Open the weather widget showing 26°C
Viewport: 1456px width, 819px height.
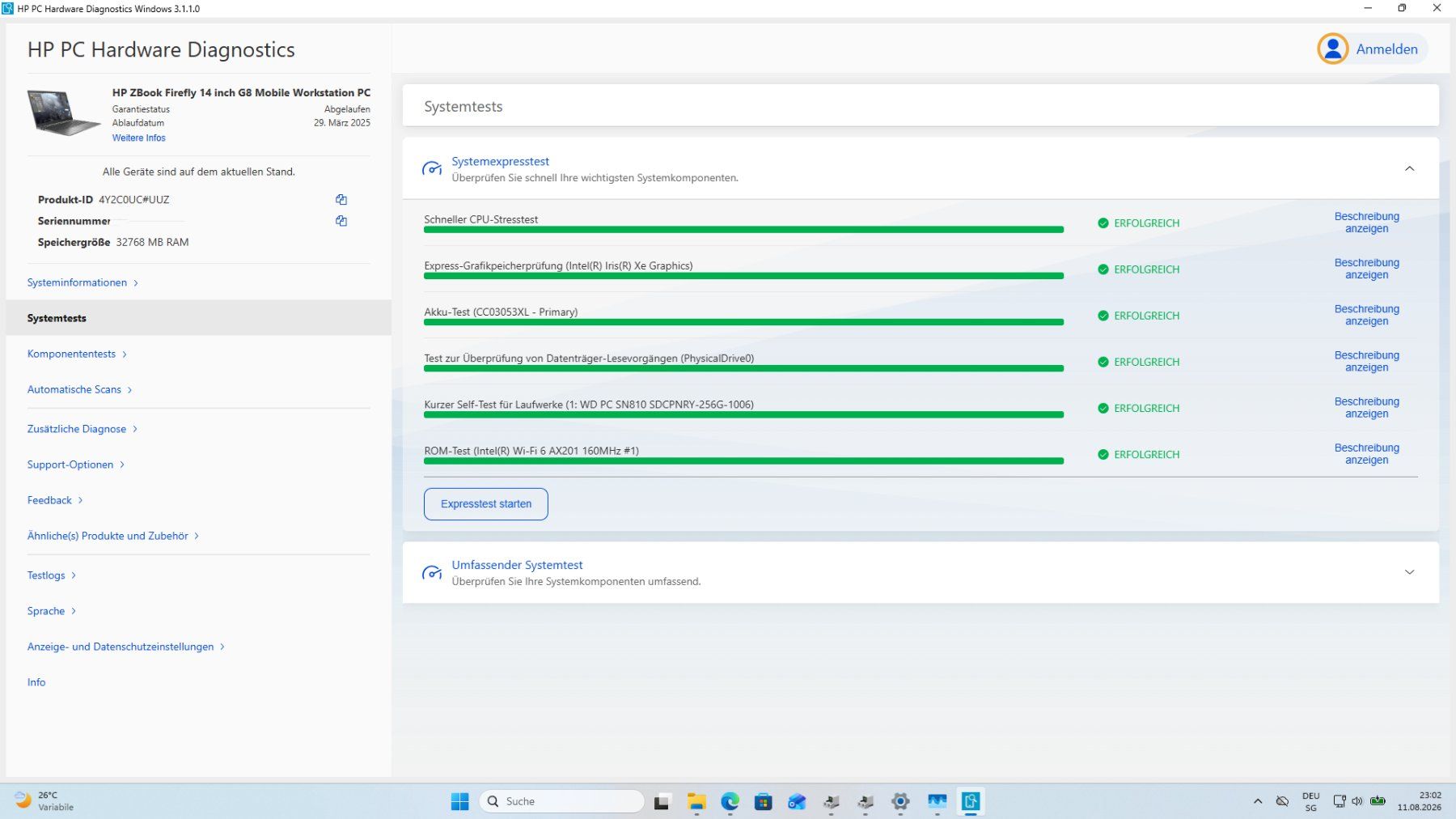45,801
